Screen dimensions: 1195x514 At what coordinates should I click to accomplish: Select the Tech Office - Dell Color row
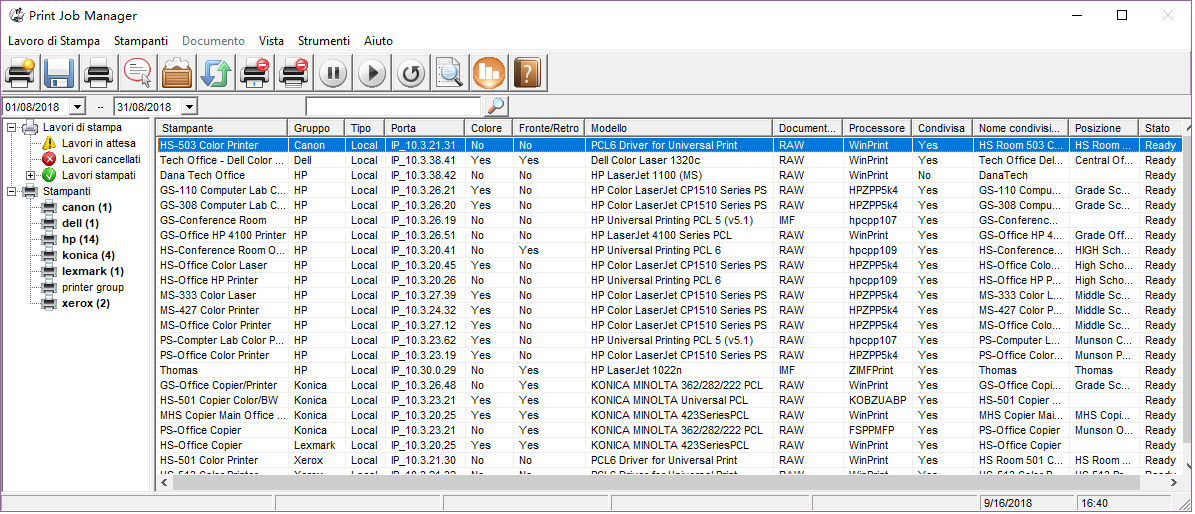(x=668, y=160)
